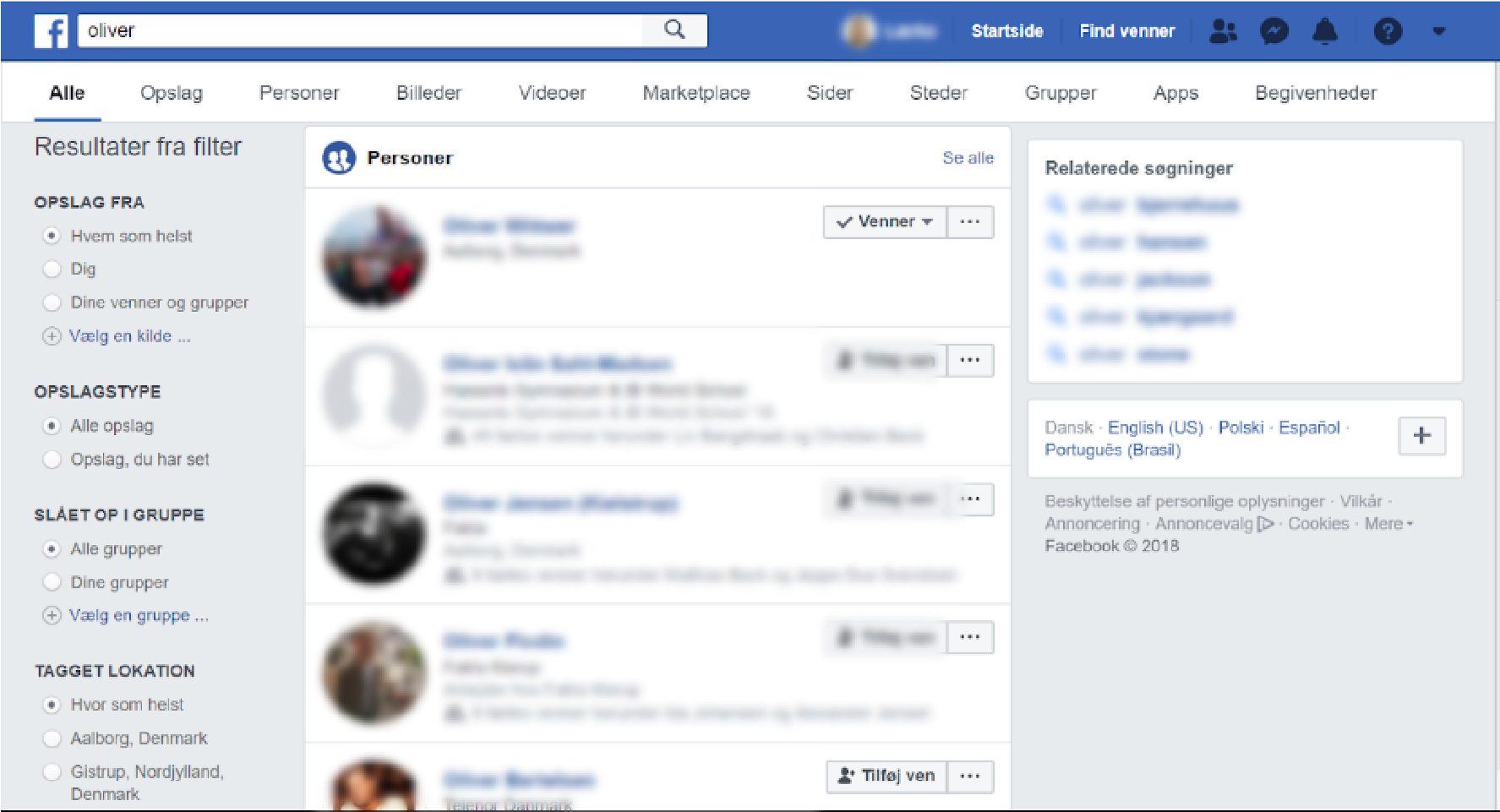This screenshot has height=812, width=1500.
Task: Open Vilkår footer link
Action: pyautogui.click(x=1361, y=502)
